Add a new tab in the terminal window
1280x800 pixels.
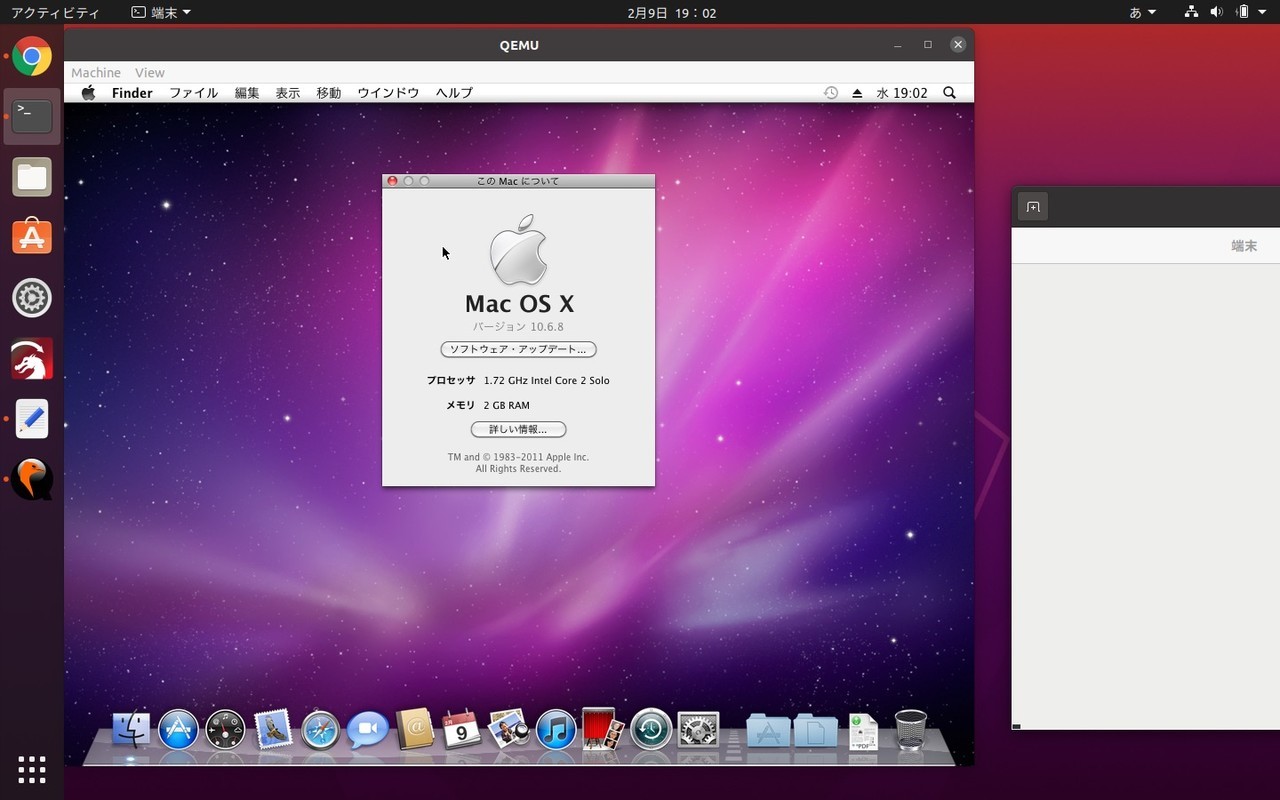(x=1033, y=207)
